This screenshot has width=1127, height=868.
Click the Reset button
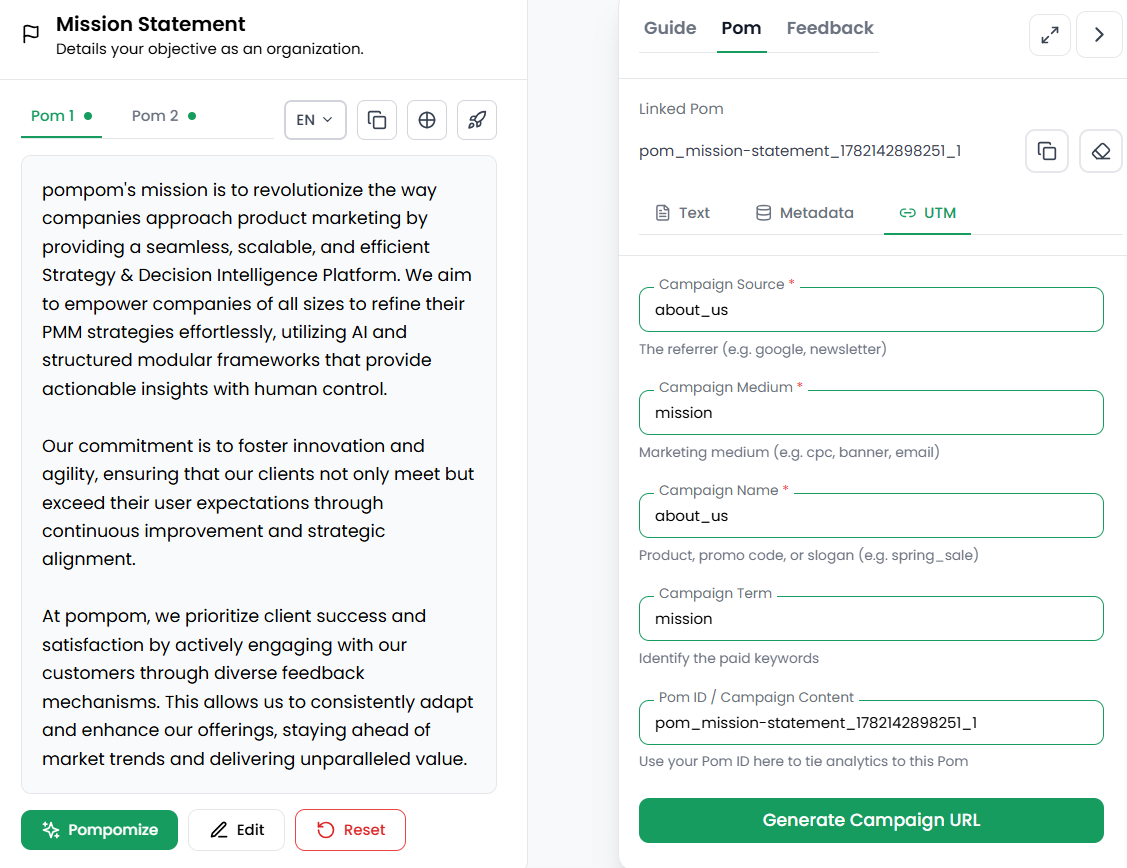click(350, 830)
